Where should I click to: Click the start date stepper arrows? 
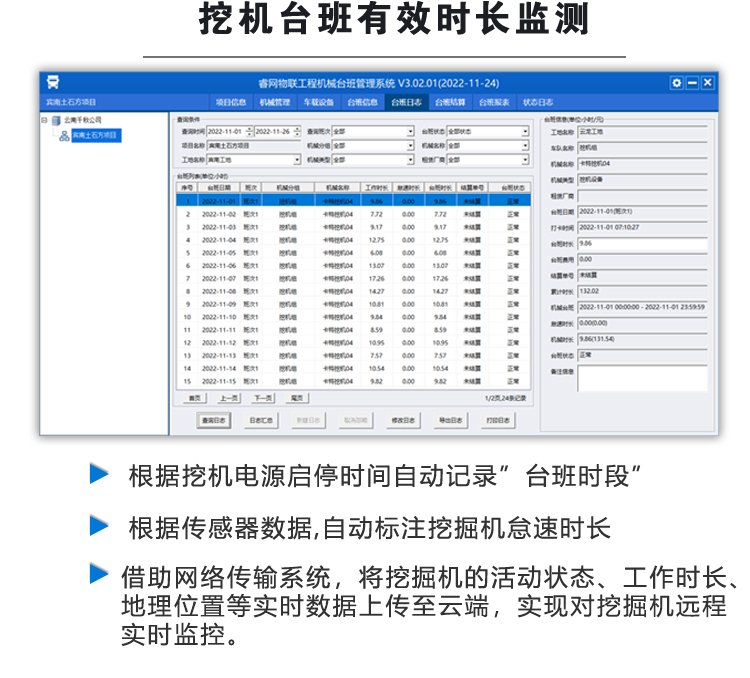tap(249, 131)
